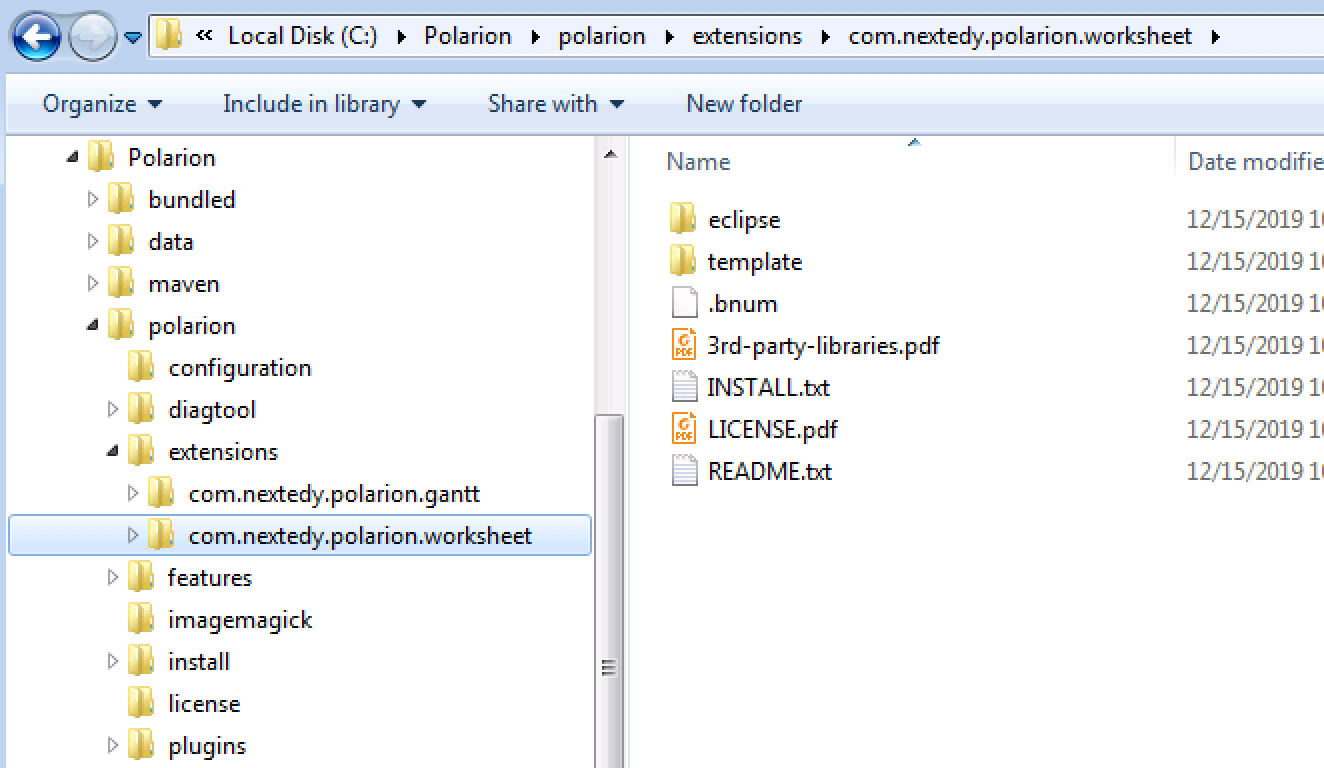1324x768 pixels.
Task: Create a New folder
Action: coord(744,104)
